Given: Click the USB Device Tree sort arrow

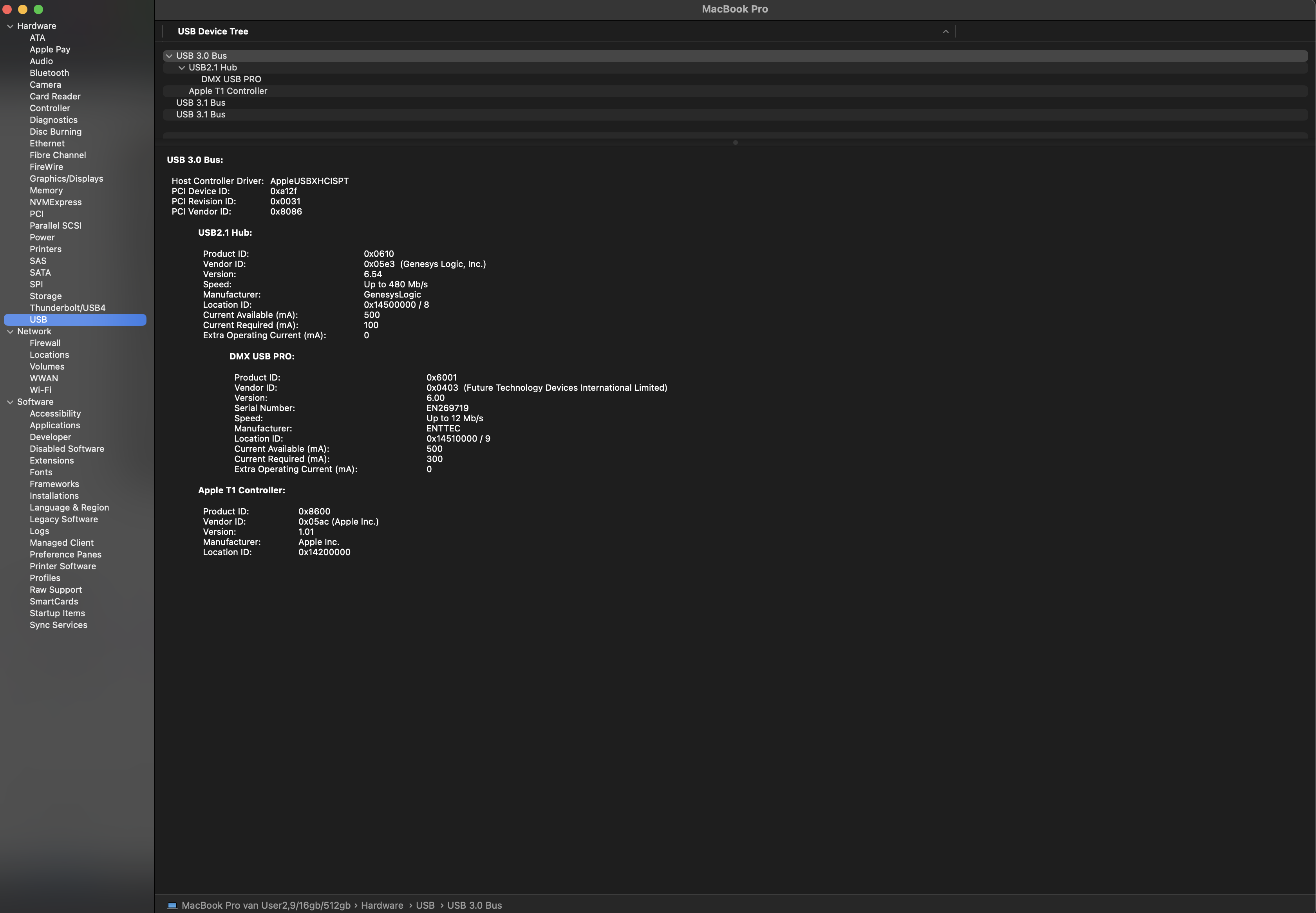Looking at the screenshot, I should tap(945, 31).
